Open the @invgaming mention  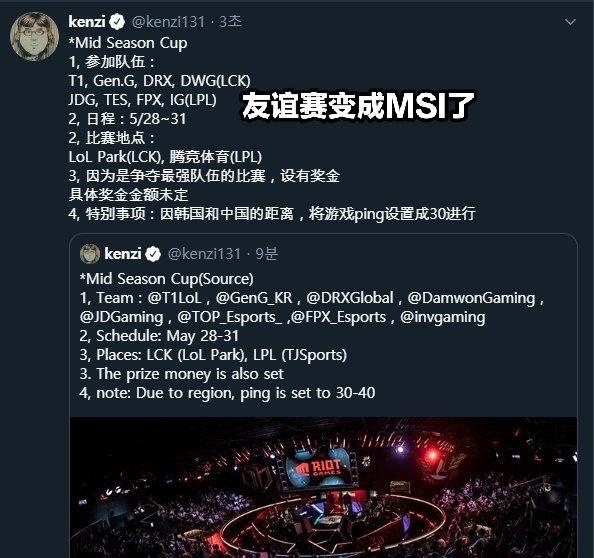(442, 317)
